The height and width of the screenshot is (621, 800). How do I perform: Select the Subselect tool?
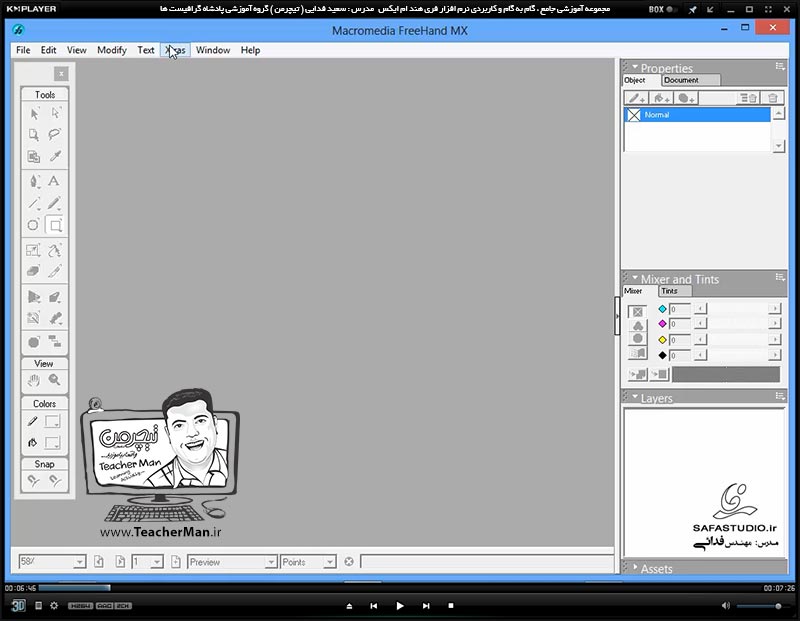(x=55, y=113)
